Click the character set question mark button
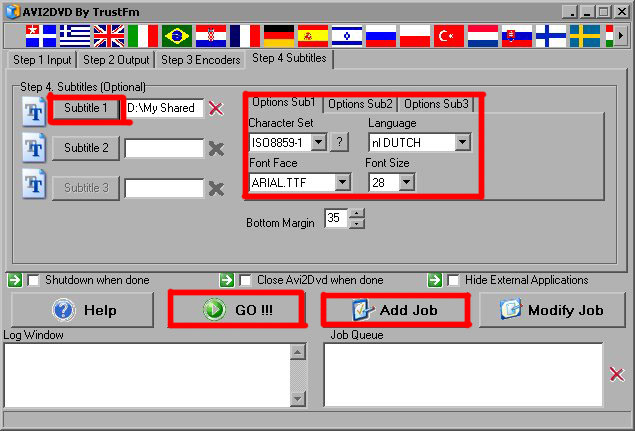This screenshot has height=431, width=635. pyautogui.click(x=339, y=142)
